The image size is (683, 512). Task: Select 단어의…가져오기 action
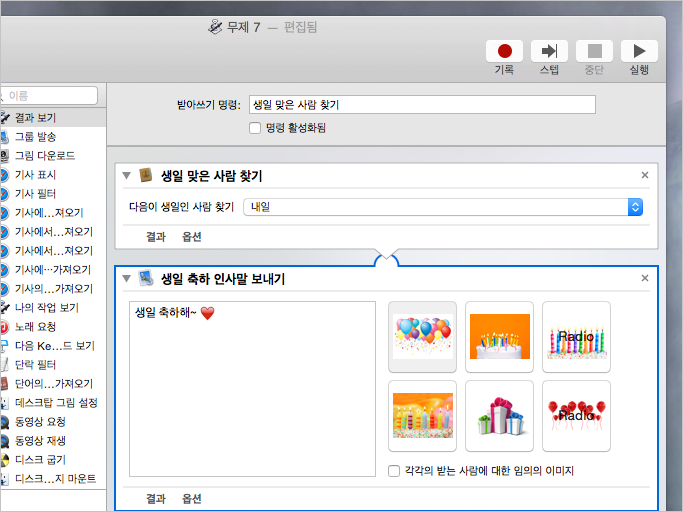coord(53,383)
